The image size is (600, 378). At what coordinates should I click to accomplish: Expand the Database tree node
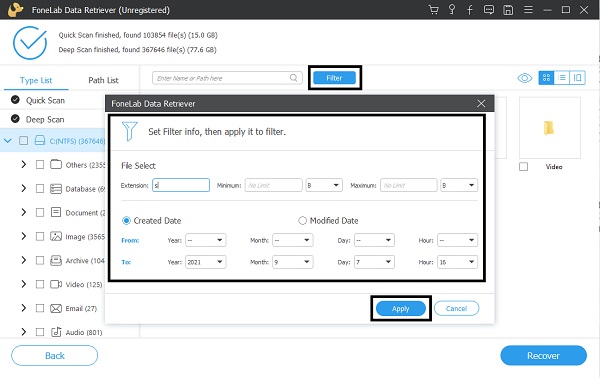click(24, 189)
